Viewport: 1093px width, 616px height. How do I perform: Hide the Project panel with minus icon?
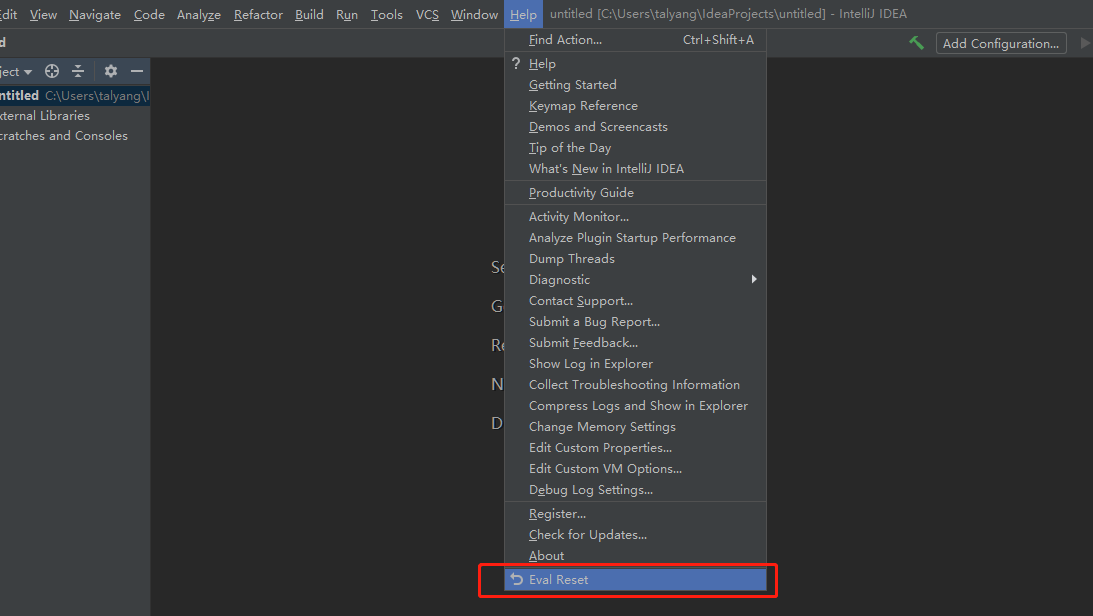click(x=137, y=71)
